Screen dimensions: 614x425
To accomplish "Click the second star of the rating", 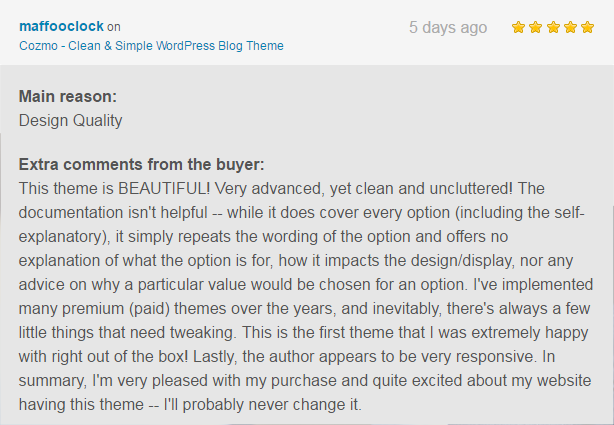I will pyautogui.click(x=535, y=27).
